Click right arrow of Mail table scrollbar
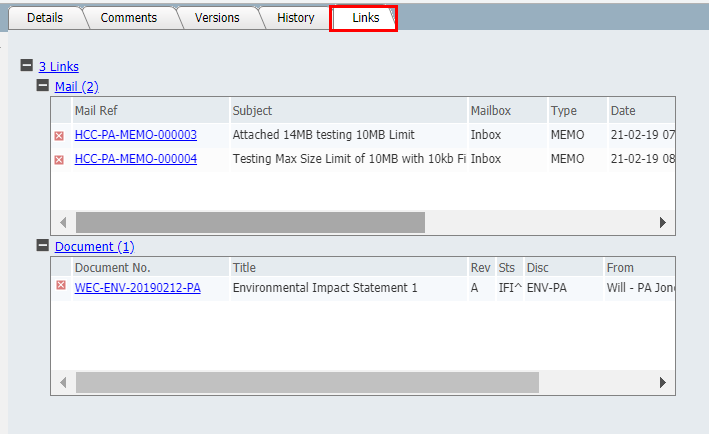Screen dimensions: 709x434 [x=663, y=222]
